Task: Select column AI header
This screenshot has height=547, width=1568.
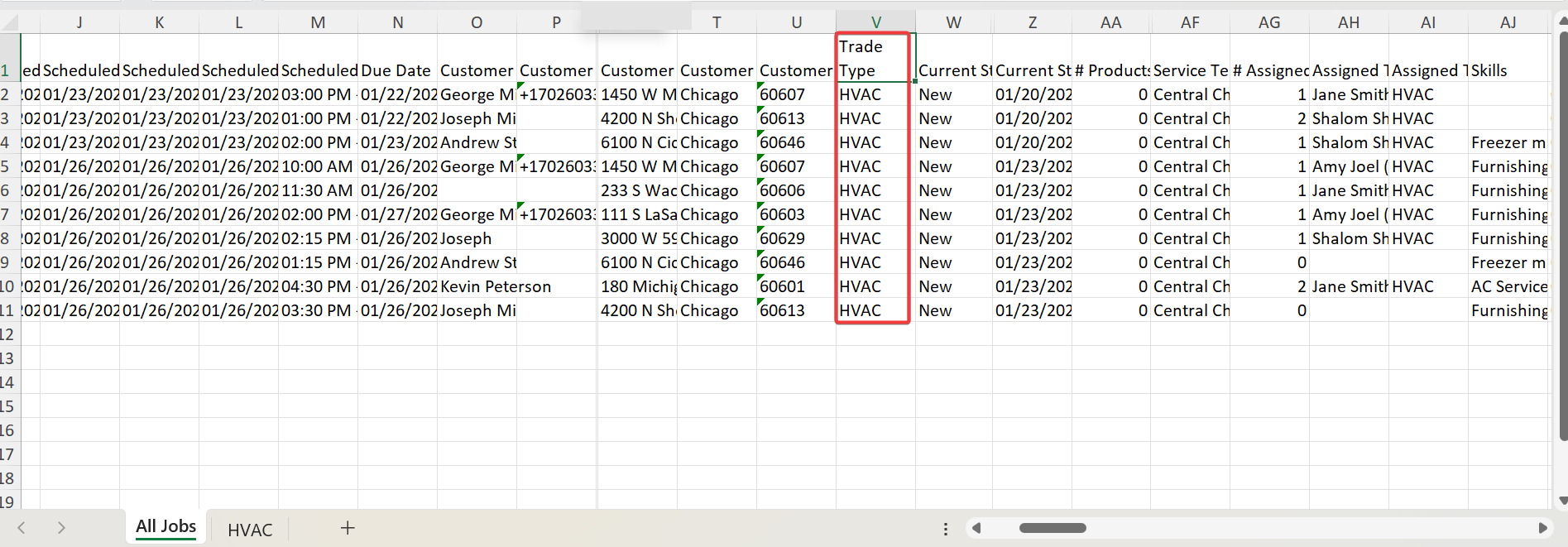Action: coord(1428,22)
